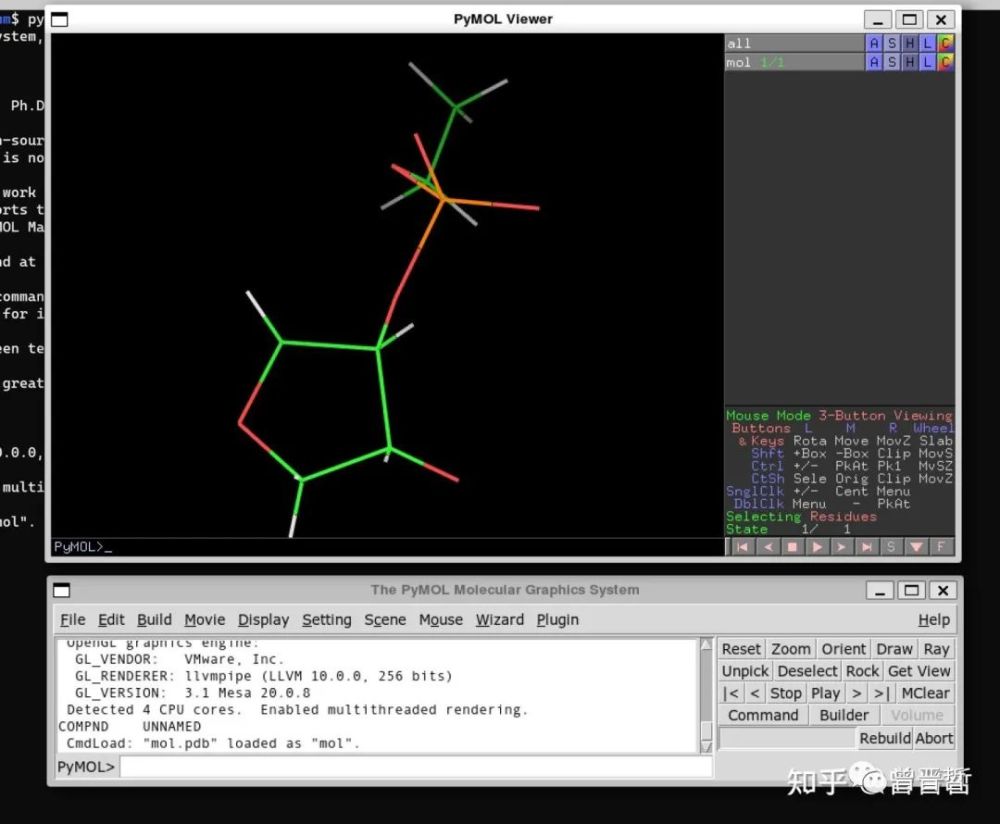This screenshot has width=1000, height=824.
Task: Toggle the Rock button
Action: (x=862, y=671)
